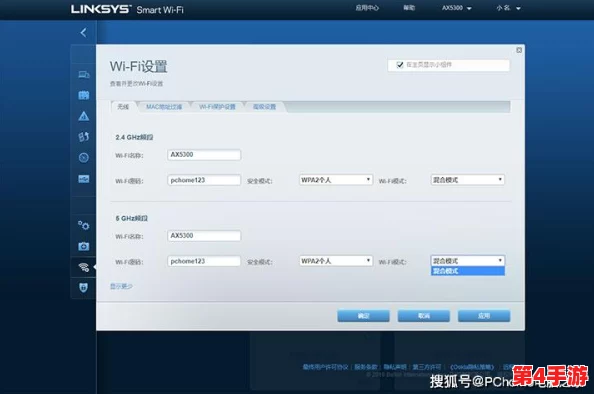
Task: Open the warning triangle sidebar icon
Action: (x=84, y=116)
